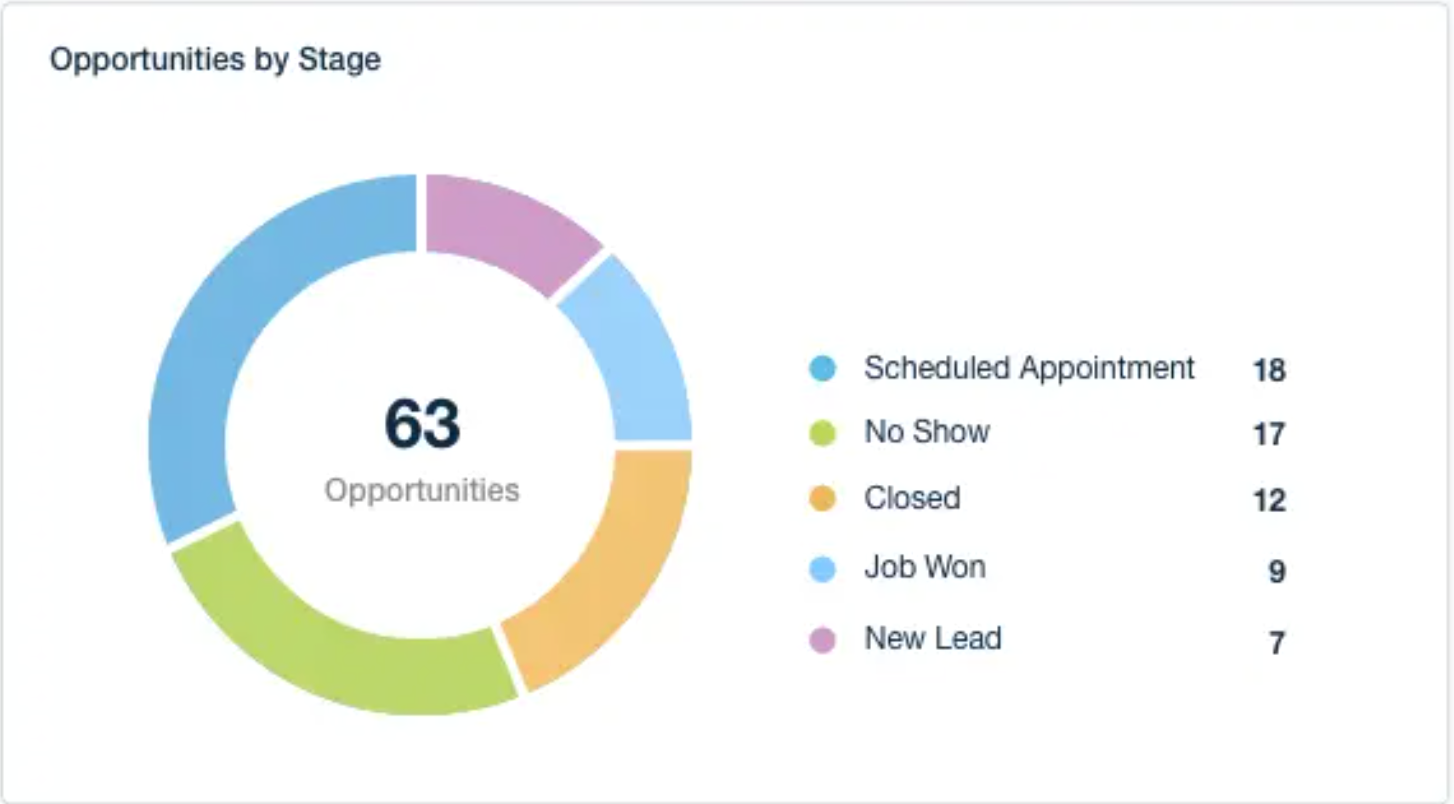Click the Job Won light-blue legend dot
Screen dimensions: 1454x804
(x=822, y=569)
